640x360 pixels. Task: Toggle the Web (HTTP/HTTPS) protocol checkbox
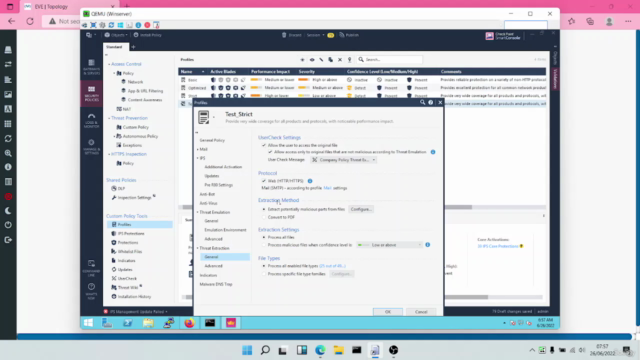[x=264, y=181]
